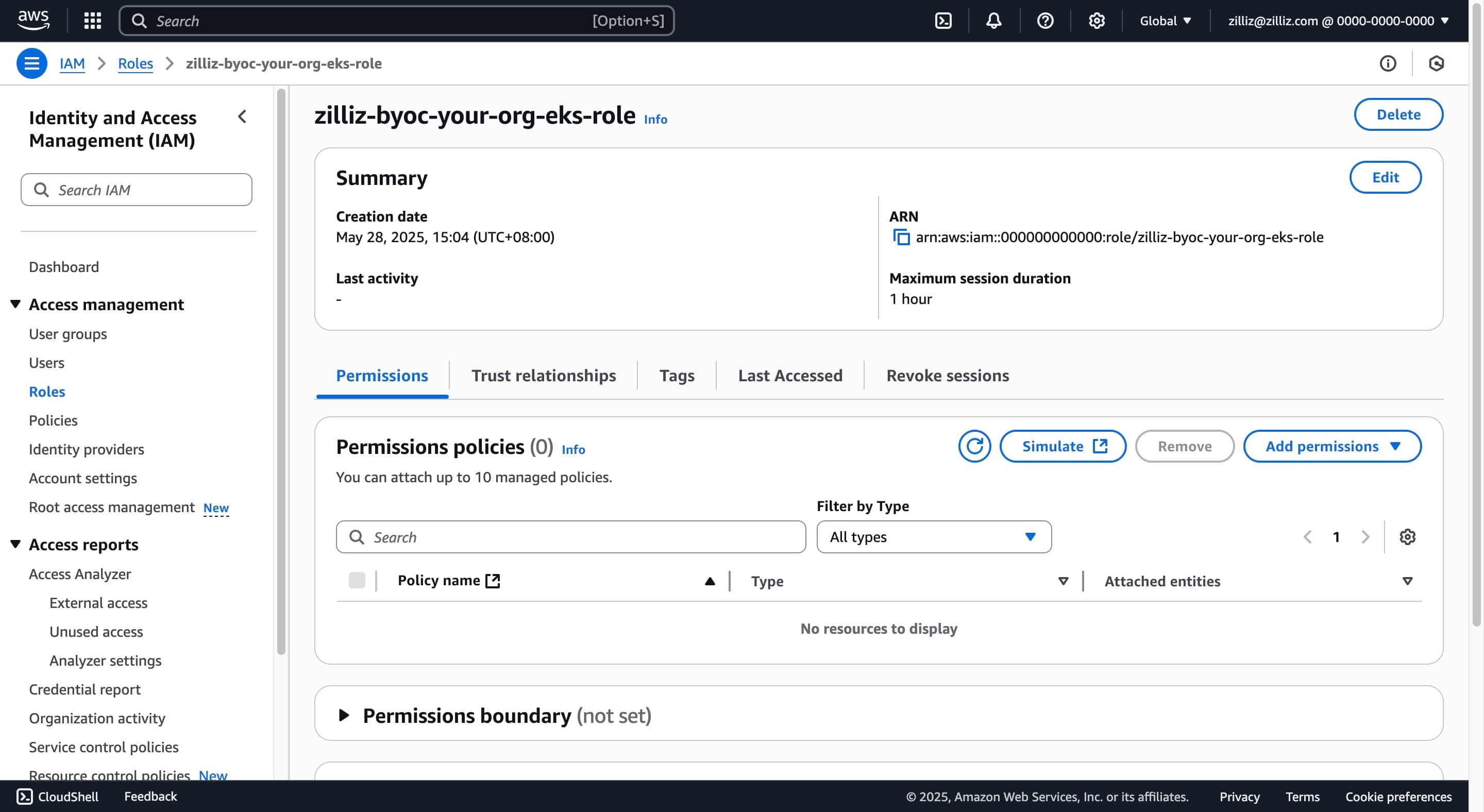Click the policies Search input field
Screen dimensions: 1484x812
[571, 537]
